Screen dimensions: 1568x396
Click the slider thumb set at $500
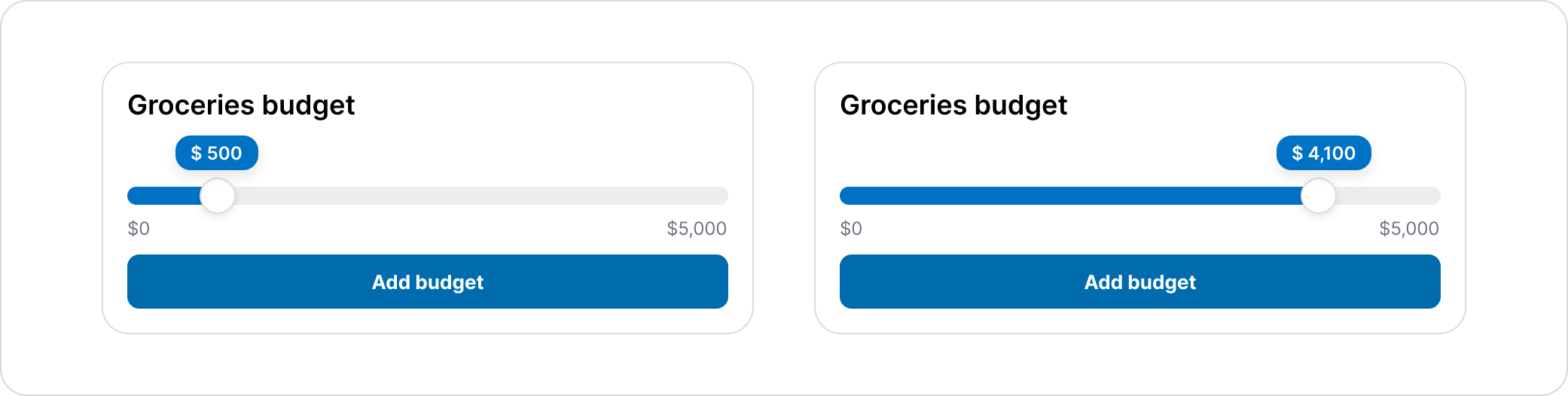click(218, 196)
